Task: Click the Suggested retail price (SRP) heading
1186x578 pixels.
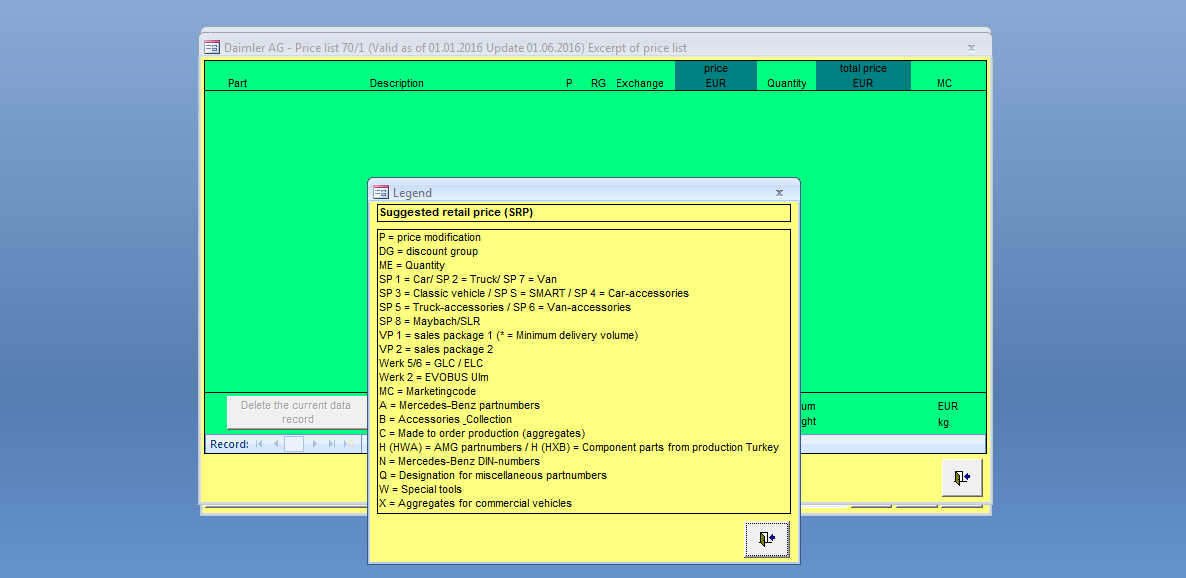Action: tap(456, 213)
